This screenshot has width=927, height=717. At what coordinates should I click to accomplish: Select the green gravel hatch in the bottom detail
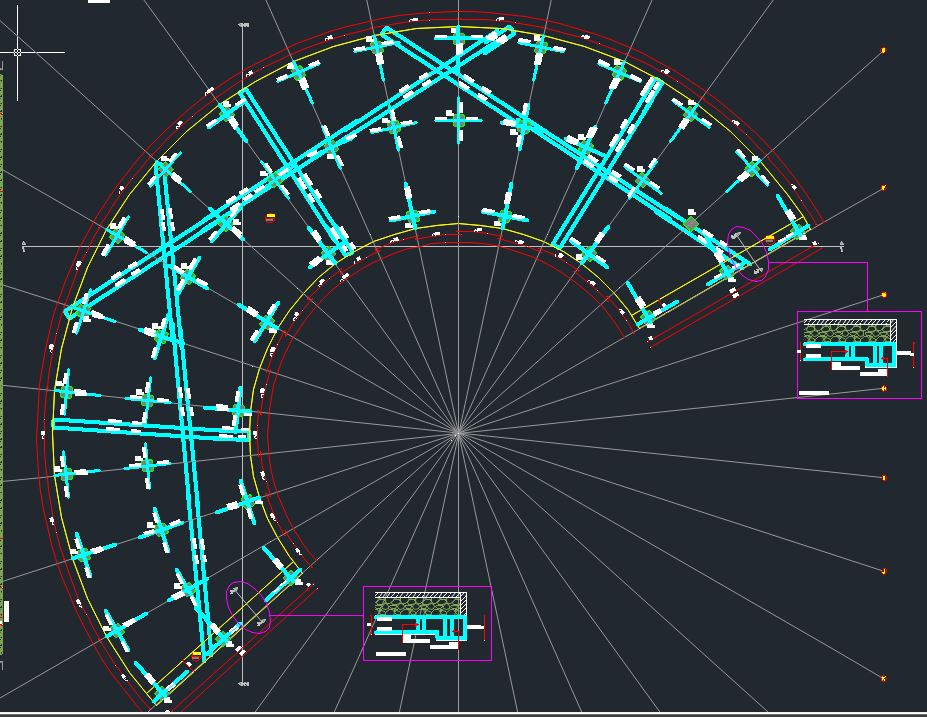417,606
